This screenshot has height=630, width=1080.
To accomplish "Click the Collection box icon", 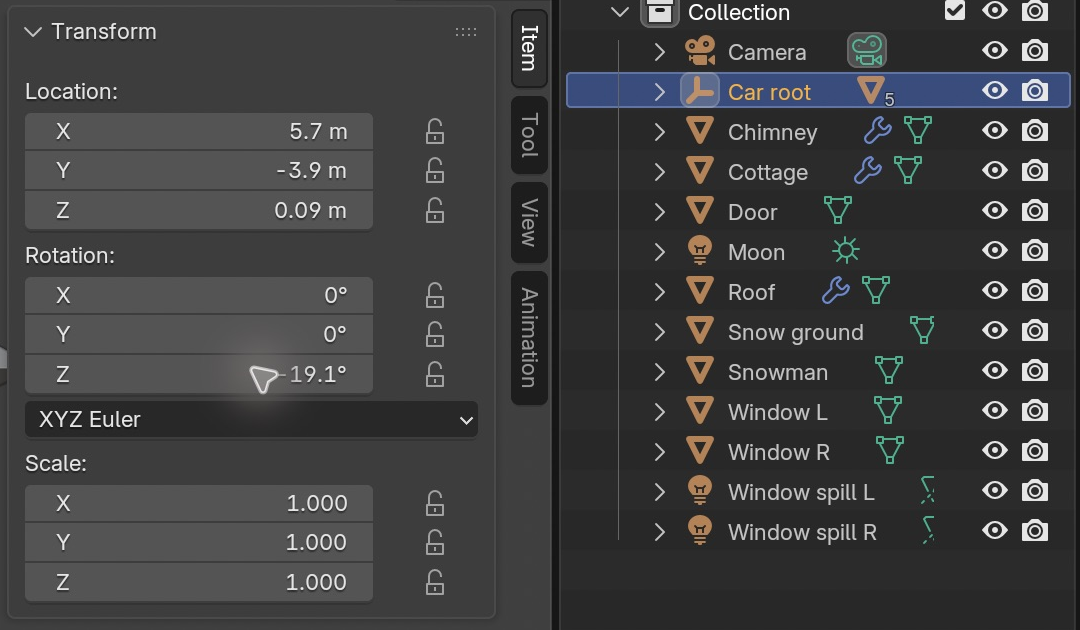I will point(660,12).
